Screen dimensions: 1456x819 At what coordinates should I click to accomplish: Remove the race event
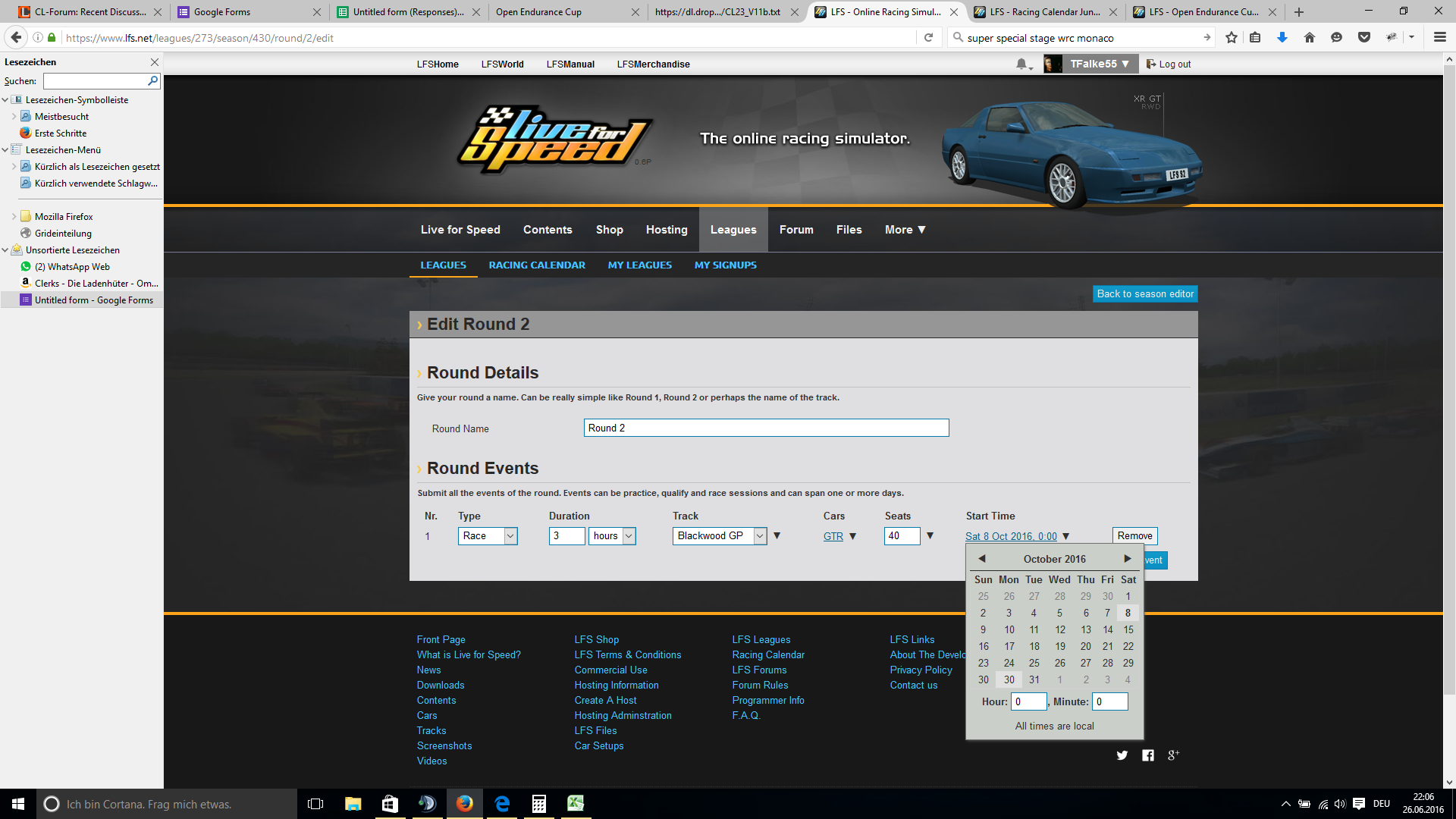click(1134, 536)
